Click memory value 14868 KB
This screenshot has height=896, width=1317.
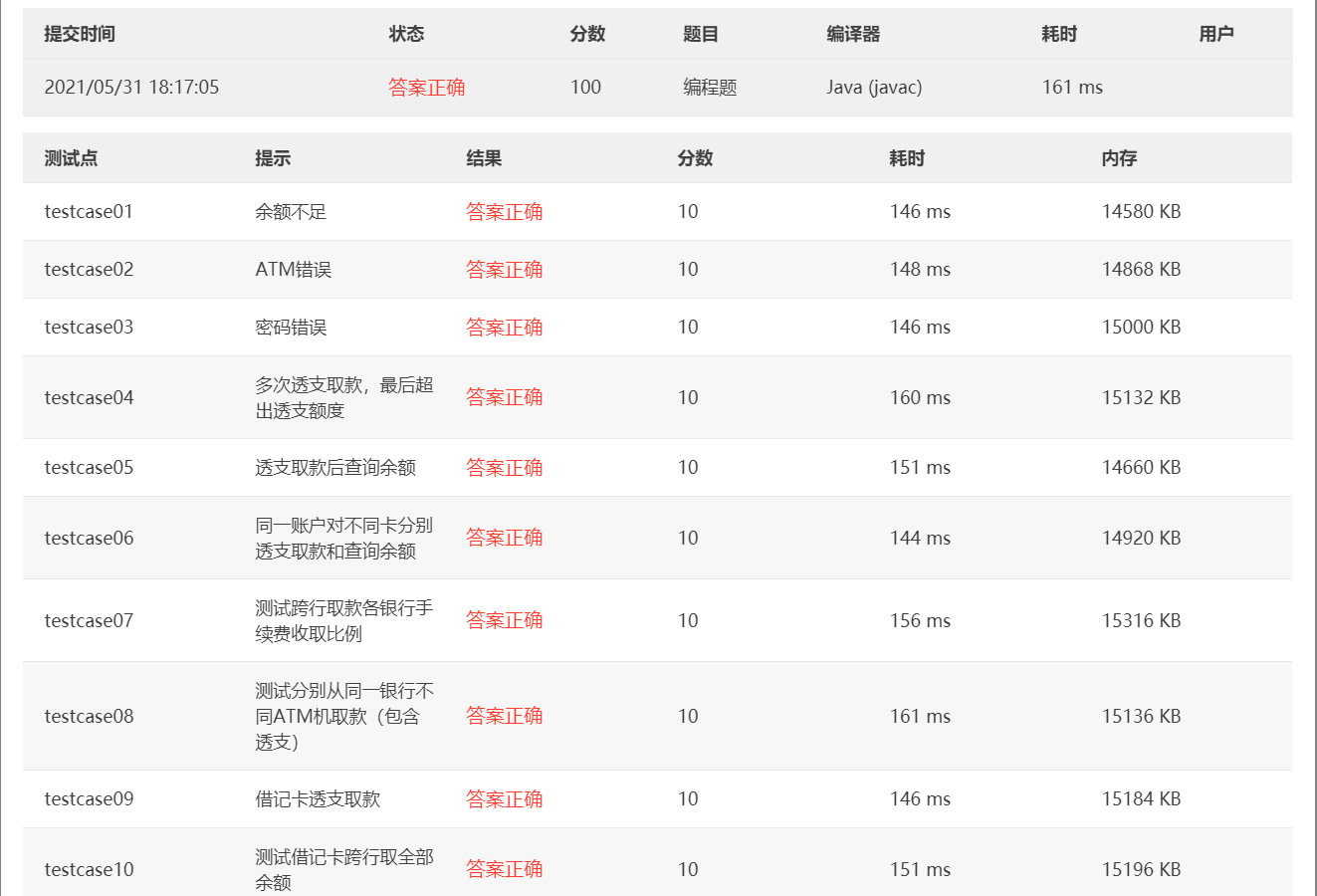(x=1141, y=270)
